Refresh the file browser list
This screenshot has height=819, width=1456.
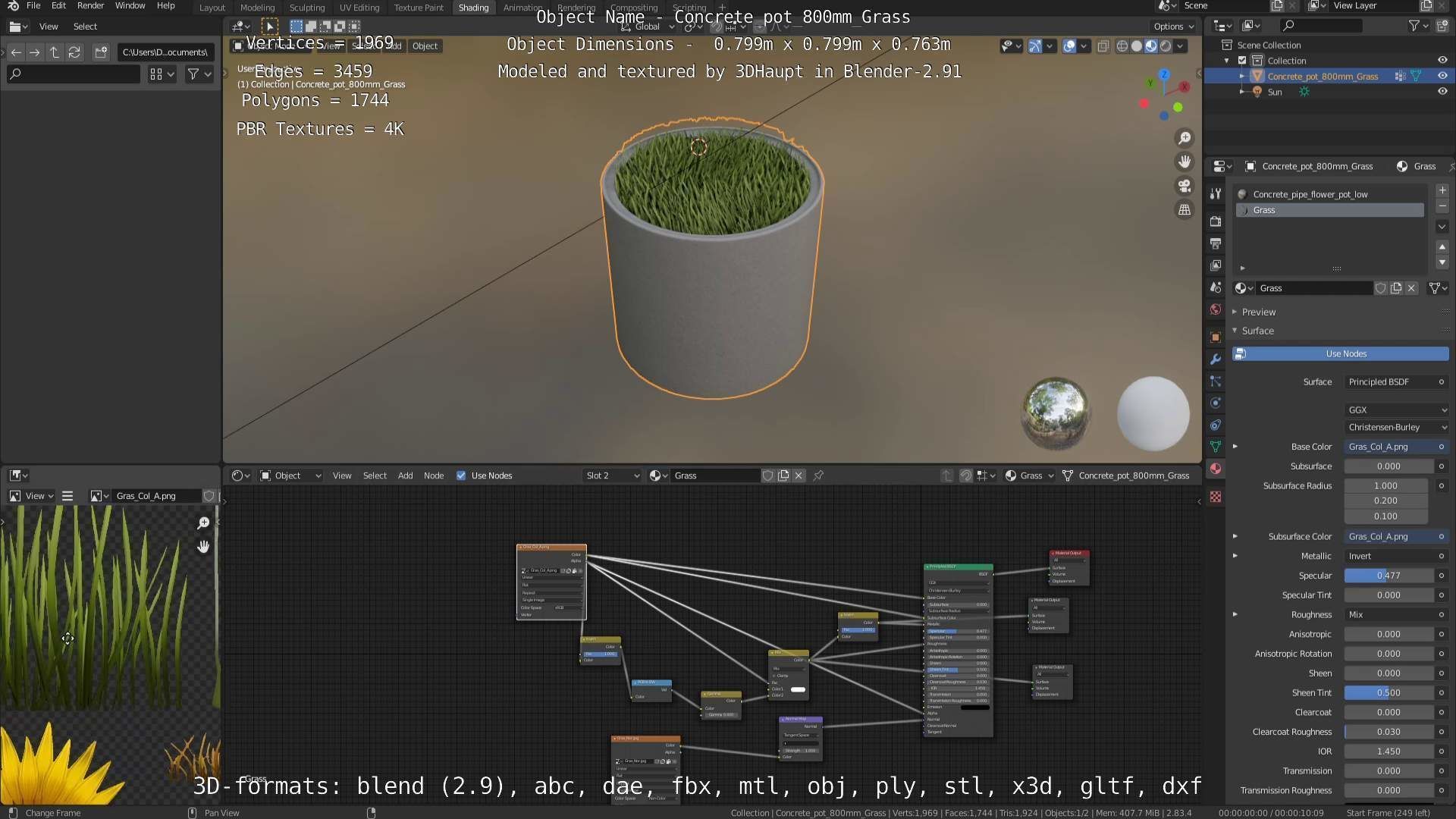coord(74,52)
